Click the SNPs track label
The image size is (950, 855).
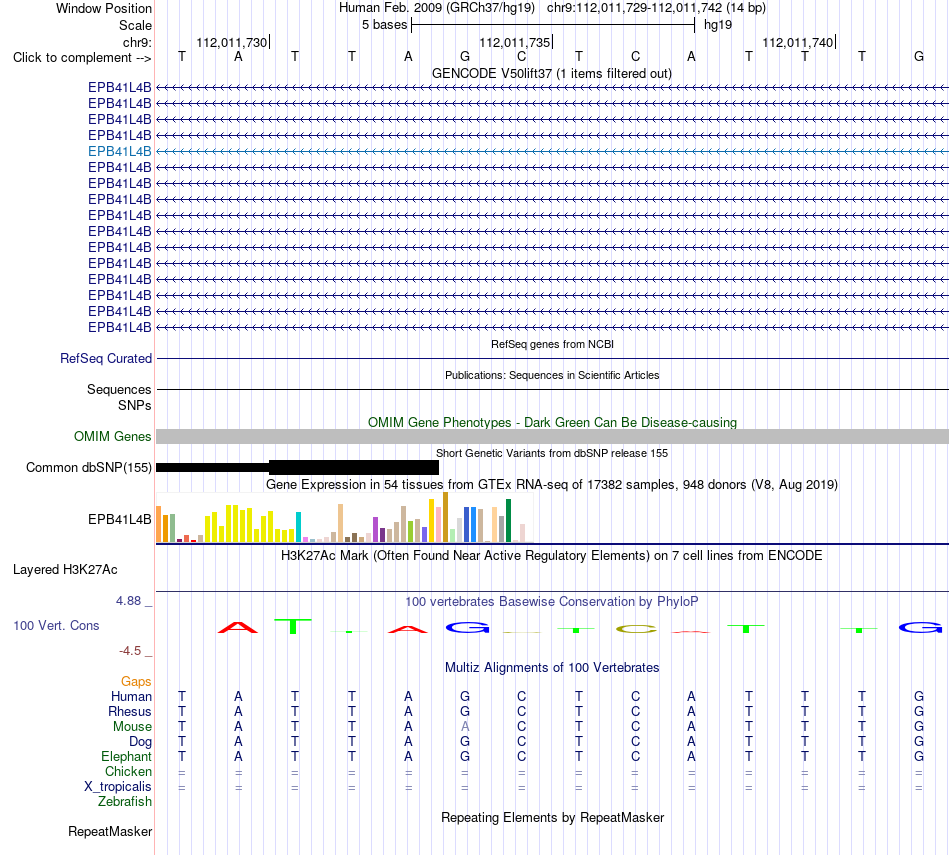click(135, 405)
